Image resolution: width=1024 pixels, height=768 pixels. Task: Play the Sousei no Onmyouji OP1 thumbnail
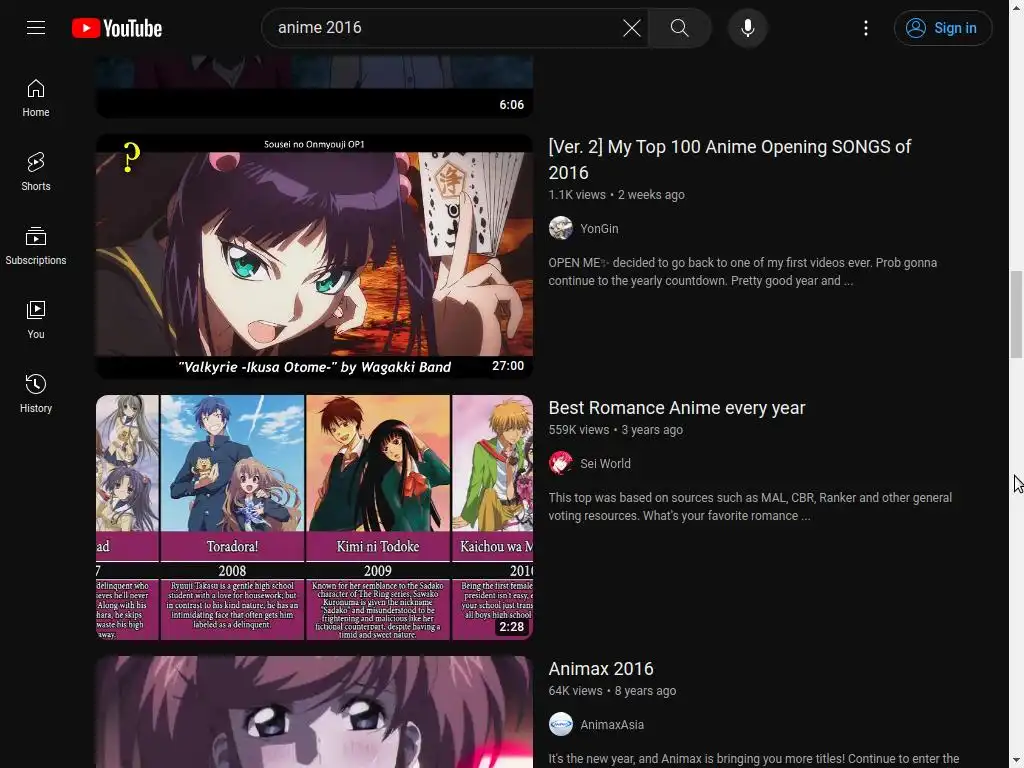pos(314,256)
